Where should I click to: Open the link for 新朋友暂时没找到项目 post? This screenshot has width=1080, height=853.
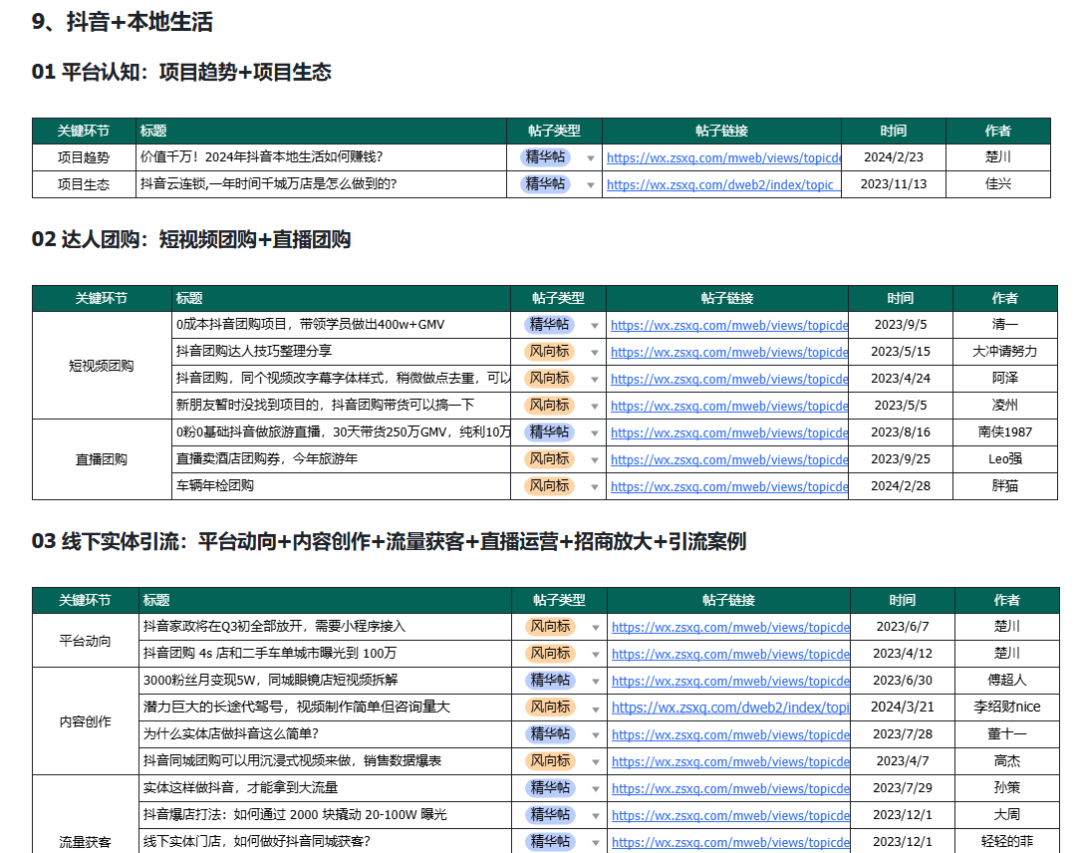729,406
